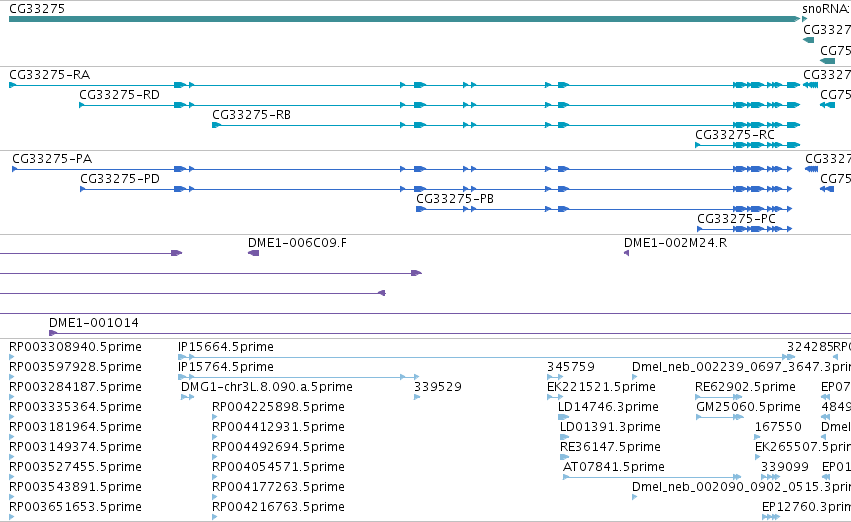Select the DME1-002M24.R purple arrow glyph
This screenshot has width=851, height=522.
[626, 253]
